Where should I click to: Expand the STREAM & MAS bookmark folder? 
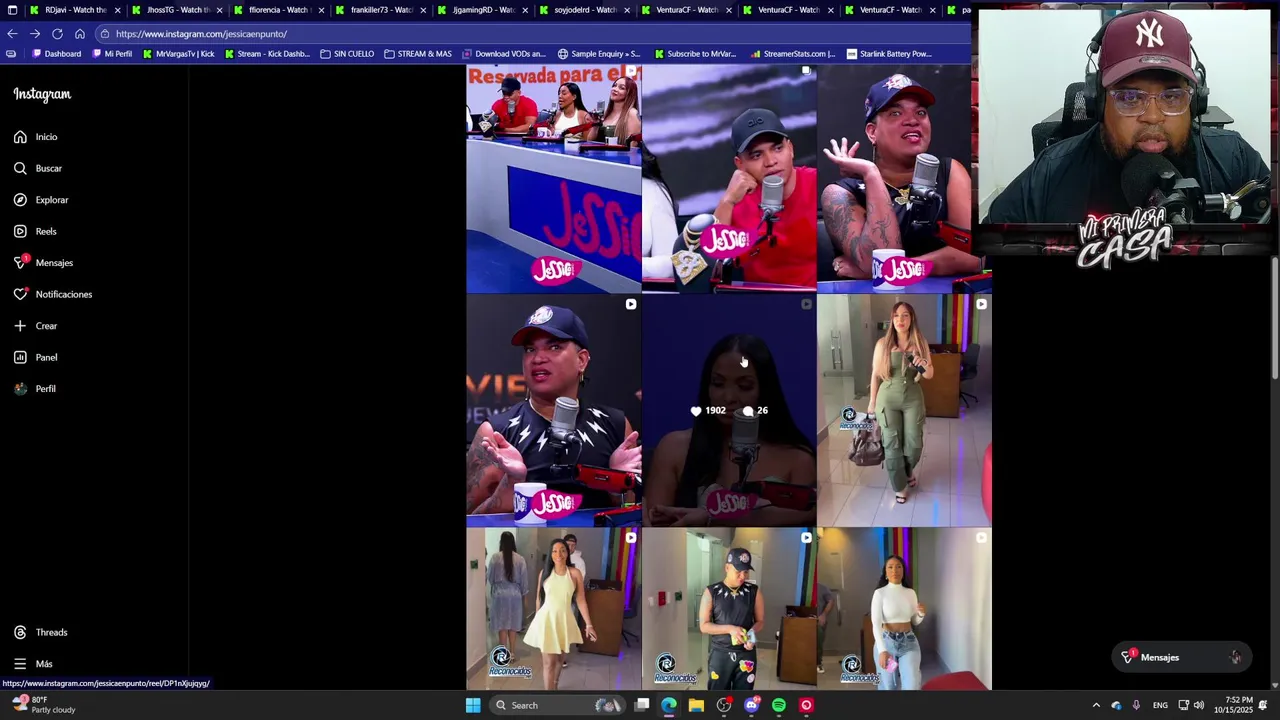click(418, 54)
